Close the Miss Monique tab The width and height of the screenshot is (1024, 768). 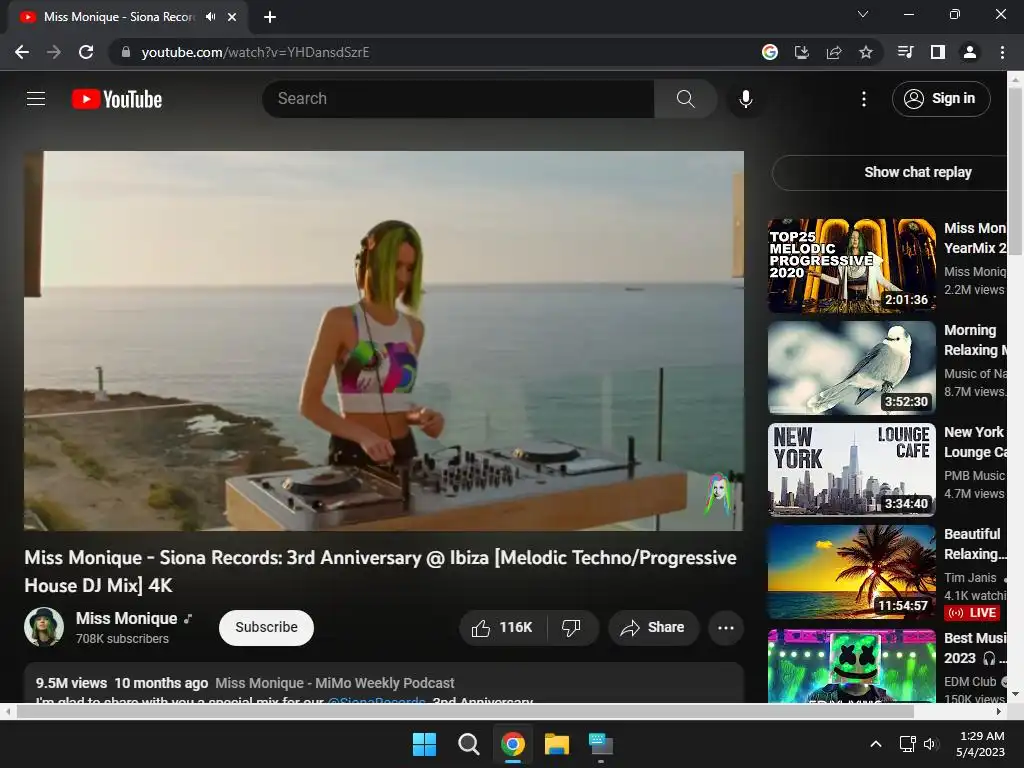(x=232, y=17)
